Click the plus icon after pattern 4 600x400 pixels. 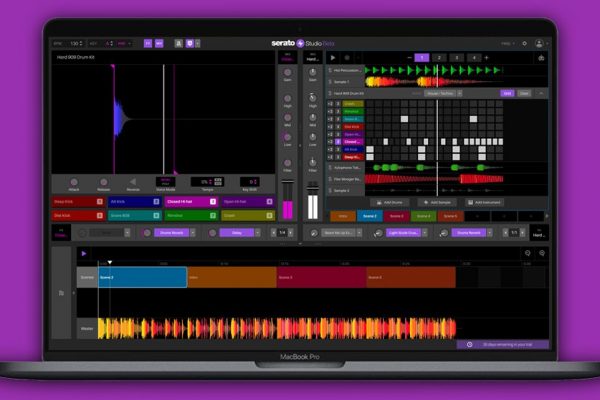(x=487, y=58)
